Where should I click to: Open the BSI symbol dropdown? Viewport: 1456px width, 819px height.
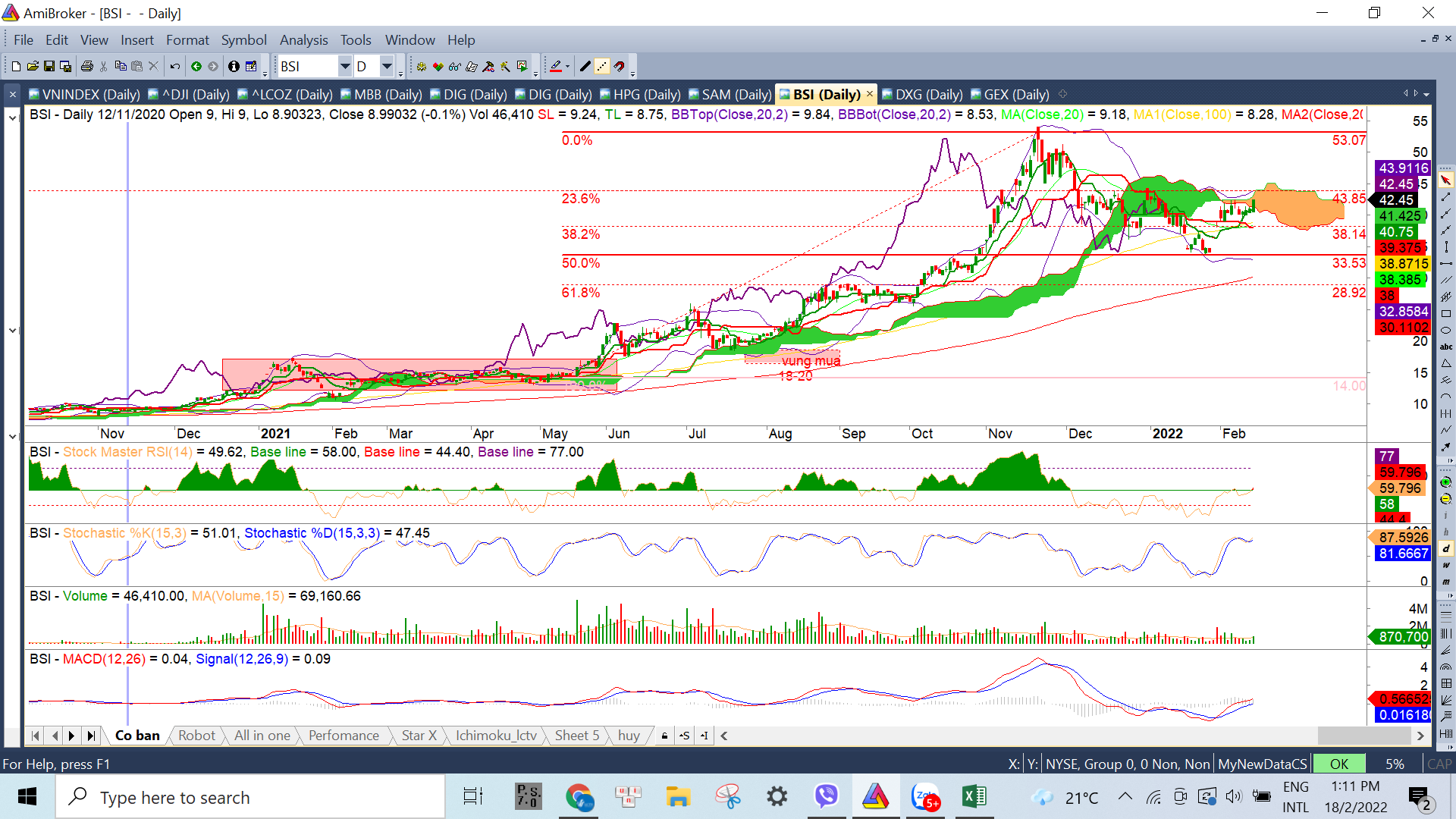click(x=344, y=67)
